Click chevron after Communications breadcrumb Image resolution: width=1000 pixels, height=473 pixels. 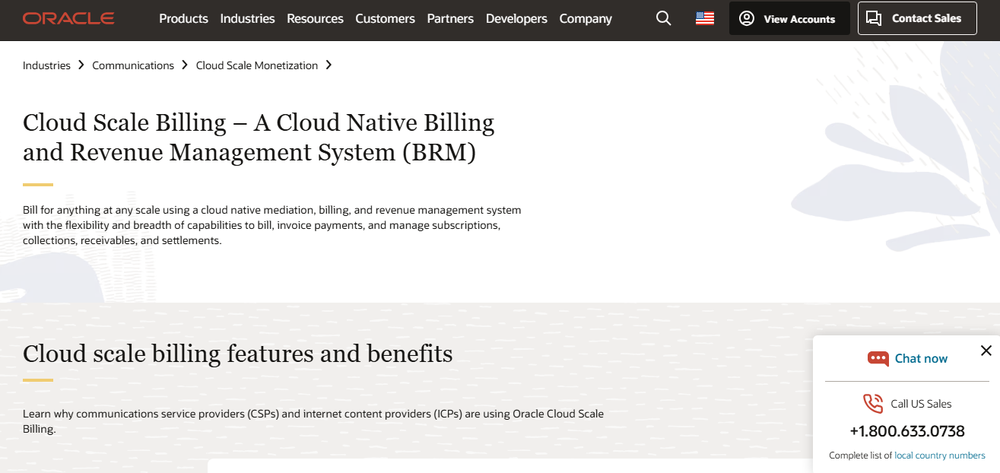pos(184,65)
